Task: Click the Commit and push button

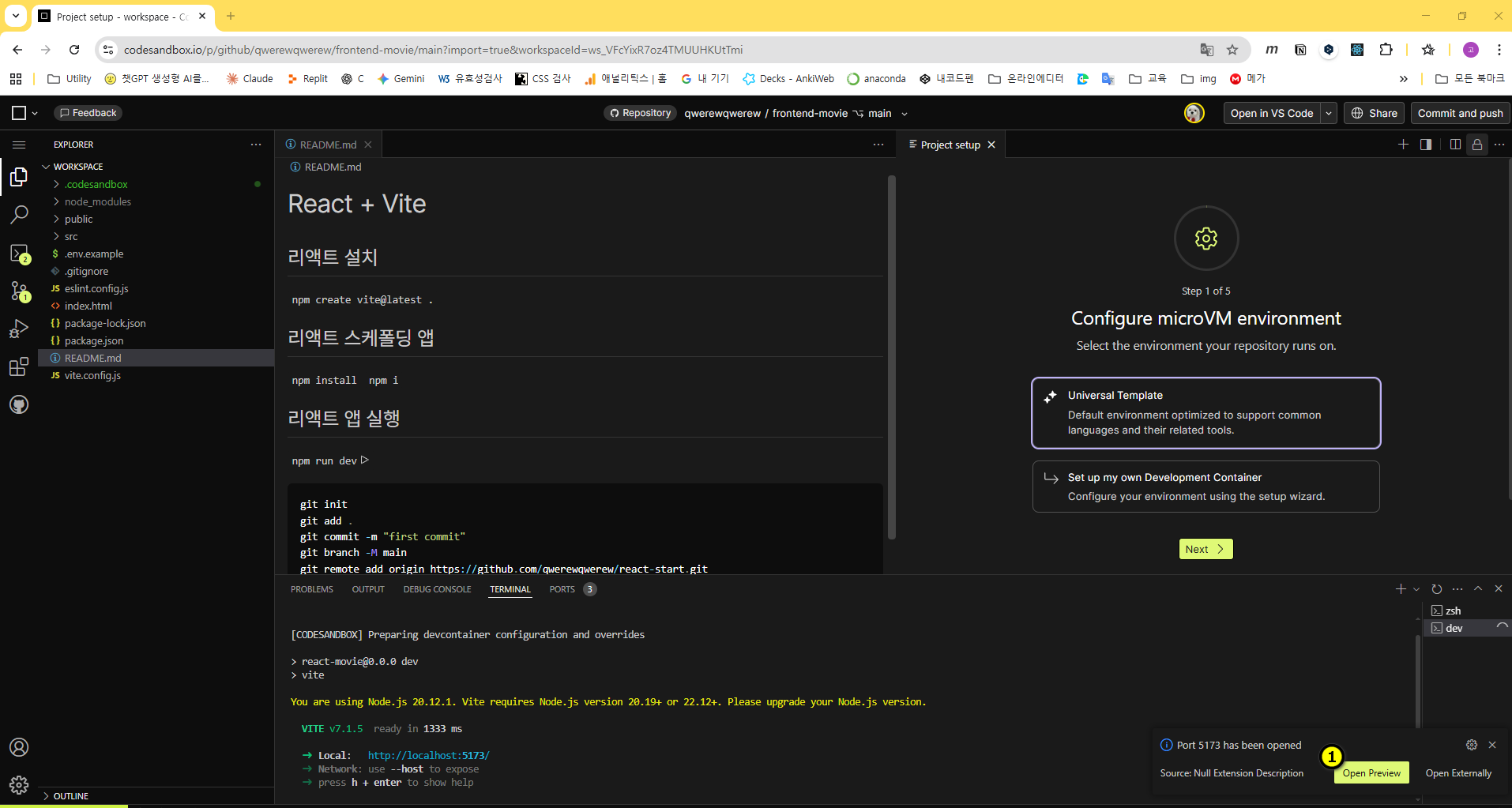Action: click(x=1460, y=113)
